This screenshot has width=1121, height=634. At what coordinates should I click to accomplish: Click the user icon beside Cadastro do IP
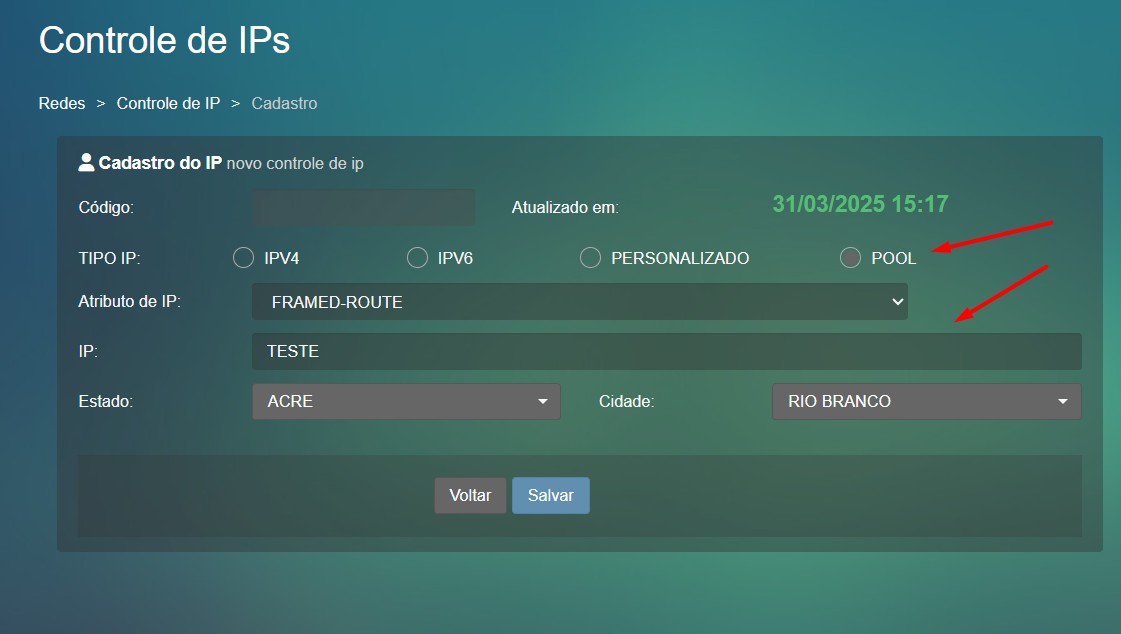86,163
